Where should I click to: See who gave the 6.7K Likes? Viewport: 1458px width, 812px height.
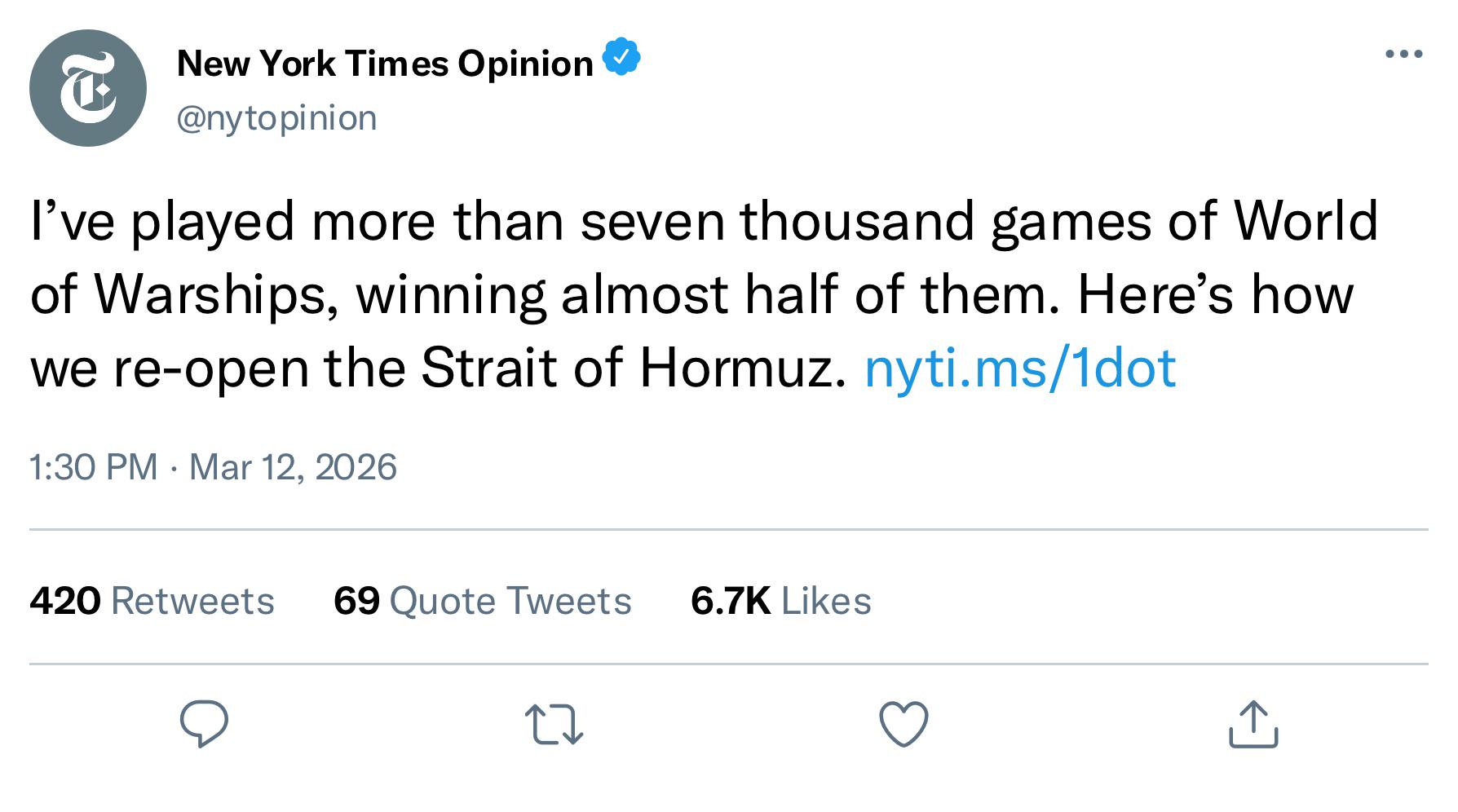780,602
